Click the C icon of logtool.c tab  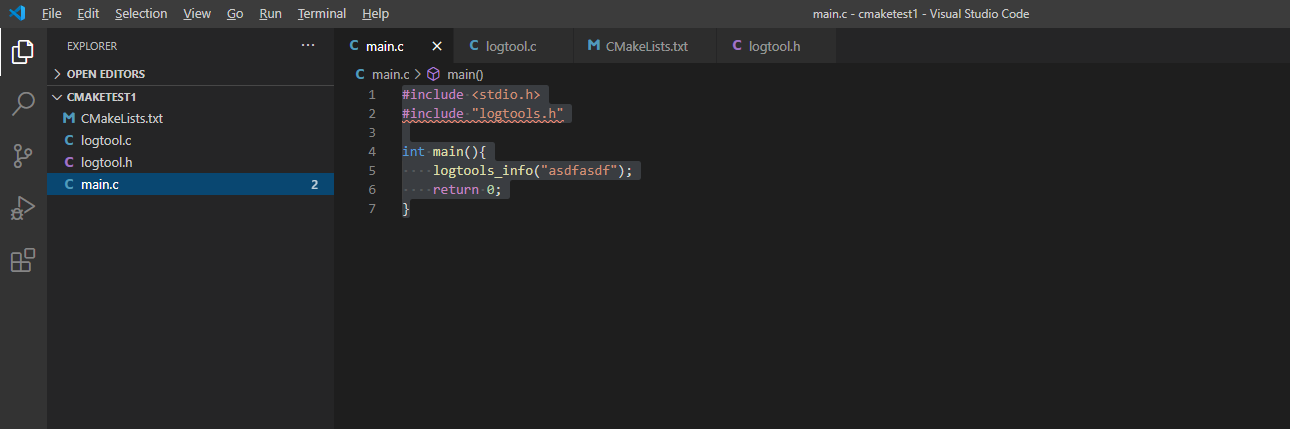(474, 46)
